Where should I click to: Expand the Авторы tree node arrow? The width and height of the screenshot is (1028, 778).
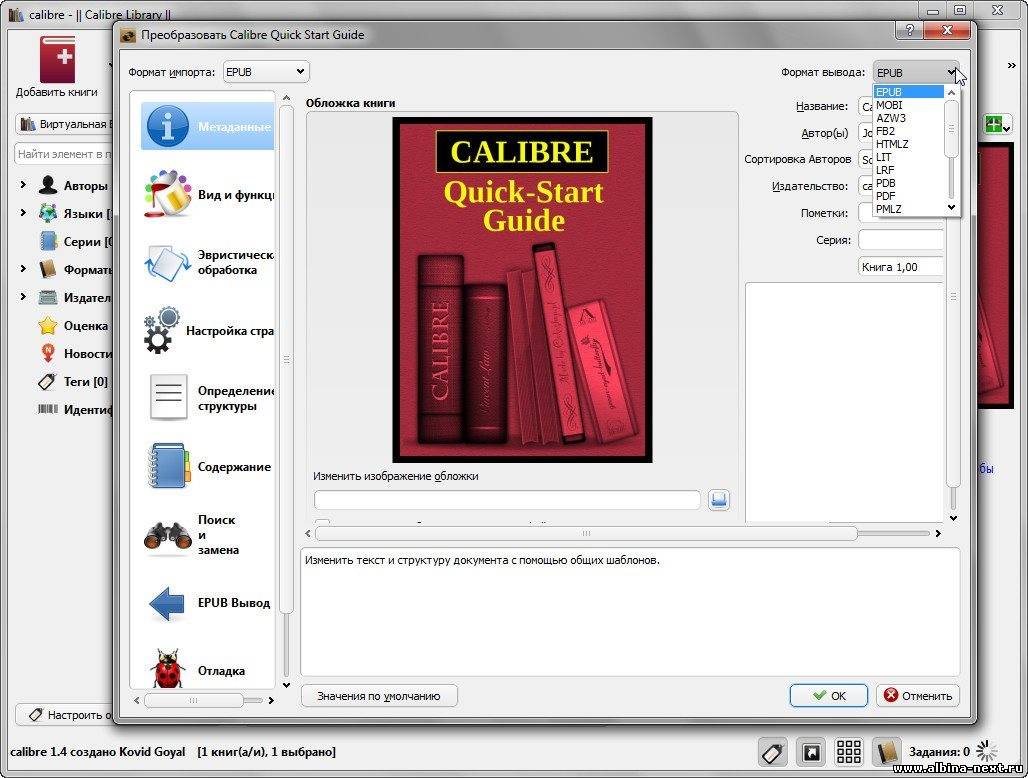coord(24,185)
